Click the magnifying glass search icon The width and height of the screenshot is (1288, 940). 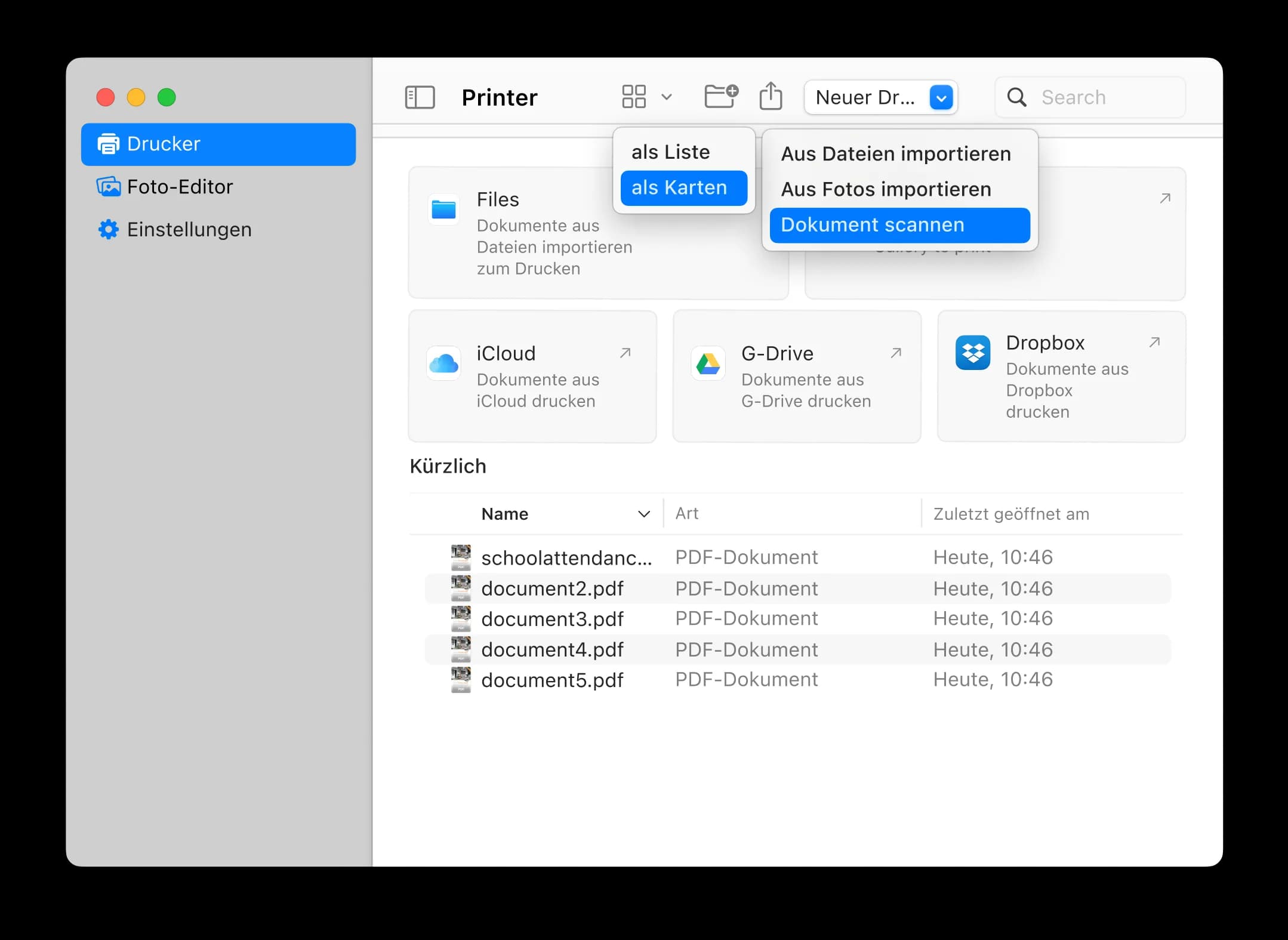1016,97
